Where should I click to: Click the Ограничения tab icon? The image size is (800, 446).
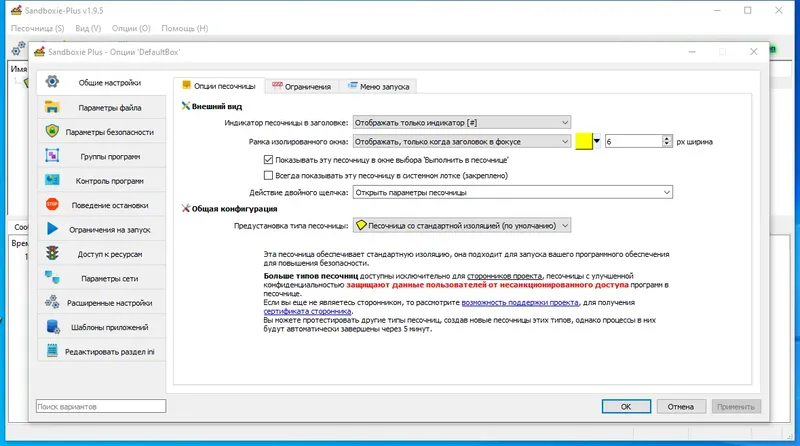coord(277,86)
